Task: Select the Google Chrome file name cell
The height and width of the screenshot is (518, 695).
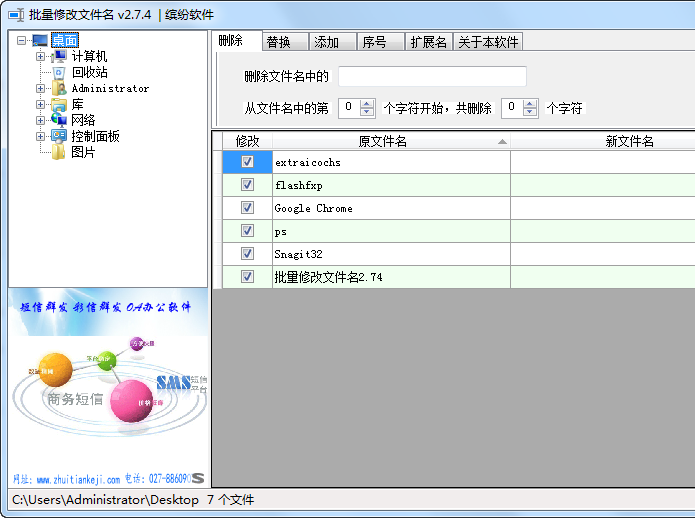Action: (391, 208)
